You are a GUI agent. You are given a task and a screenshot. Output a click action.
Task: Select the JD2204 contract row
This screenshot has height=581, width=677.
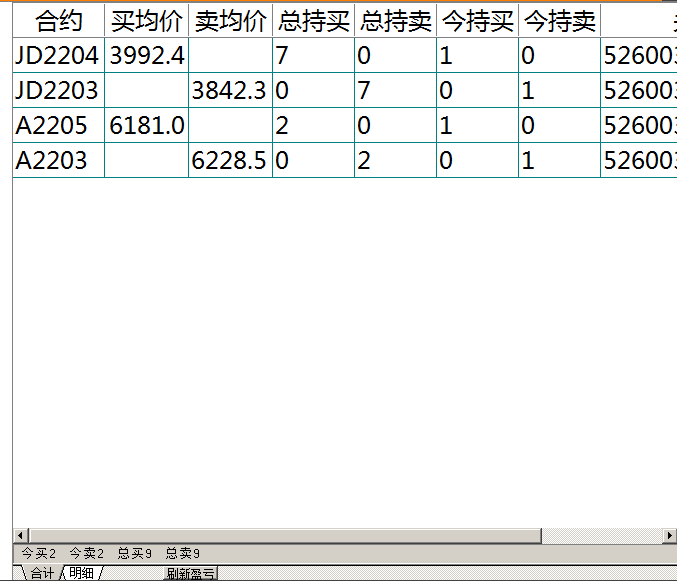(57, 56)
